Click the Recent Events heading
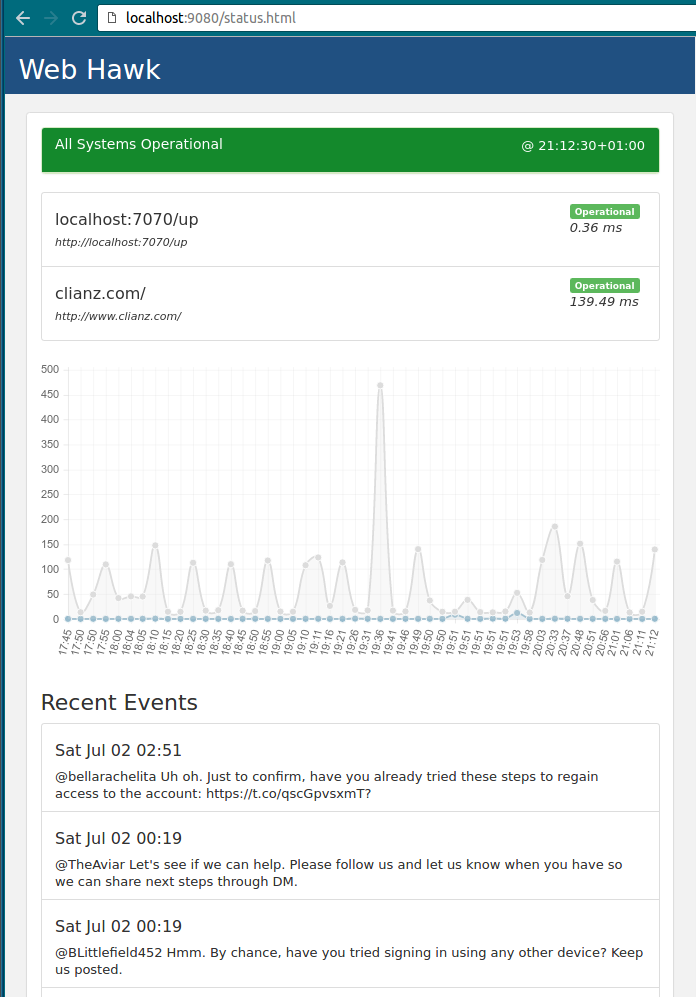This screenshot has width=696, height=997. tap(119, 702)
